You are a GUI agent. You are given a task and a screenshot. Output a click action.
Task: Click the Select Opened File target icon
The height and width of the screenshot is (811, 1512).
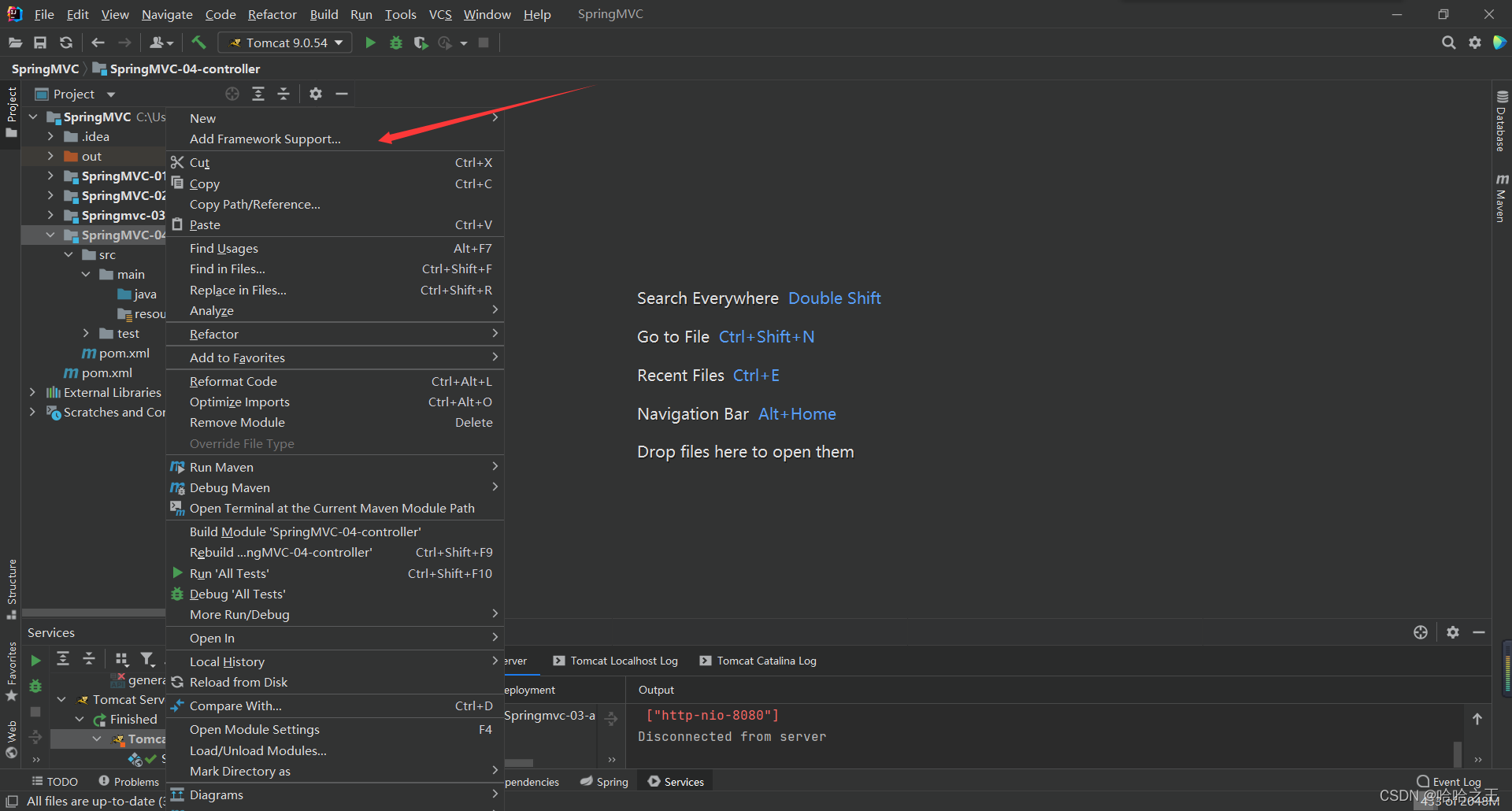tap(232, 94)
